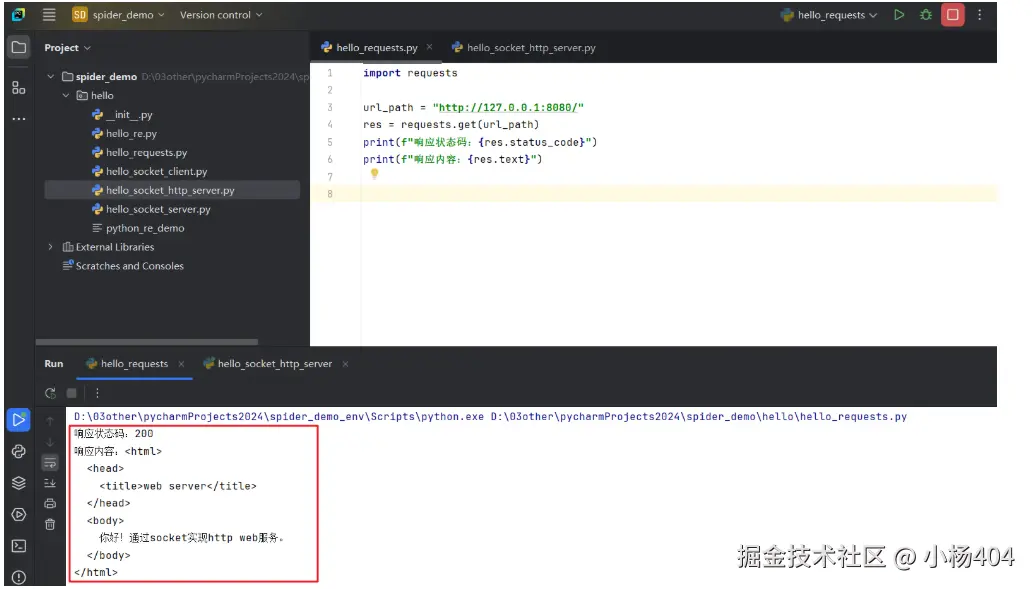1033x589 pixels.
Task: Select Scratches and Consoles node
Action: pos(123,266)
